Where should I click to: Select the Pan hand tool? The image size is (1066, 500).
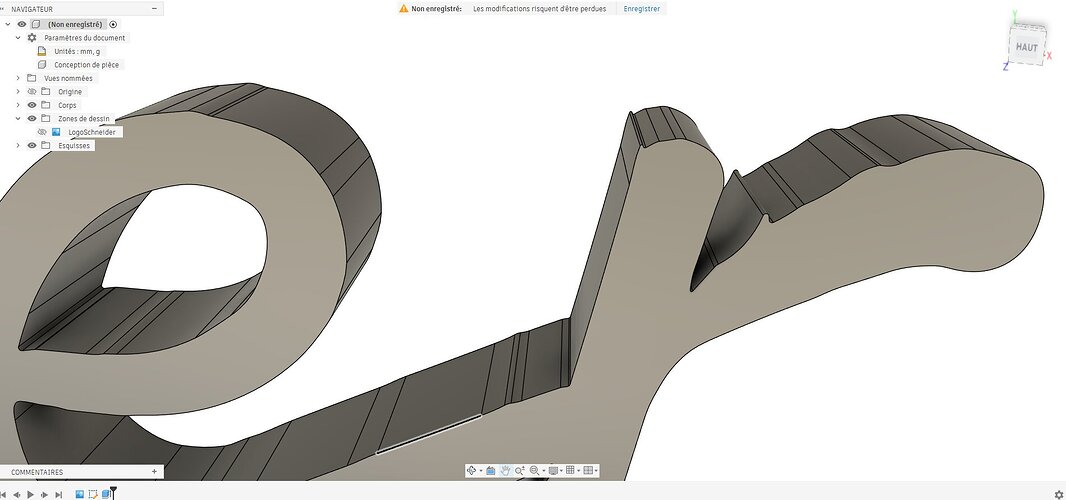click(x=505, y=471)
